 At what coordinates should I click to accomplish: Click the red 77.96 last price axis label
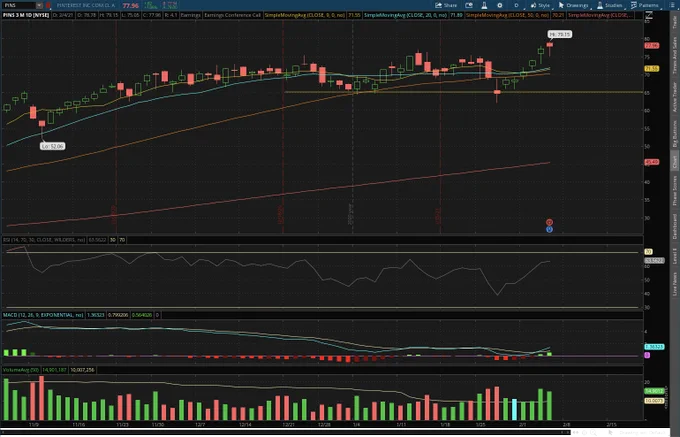pyautogui.click(x=651, y=46)
